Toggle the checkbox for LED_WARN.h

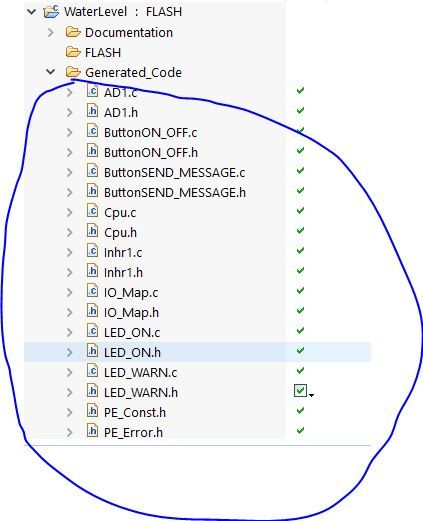(x=300, y=391)
